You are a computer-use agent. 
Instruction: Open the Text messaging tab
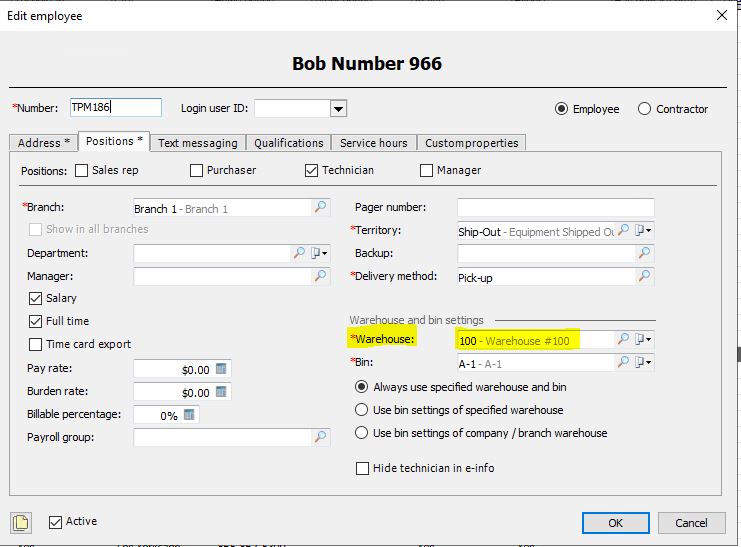(x=198, y=143)
